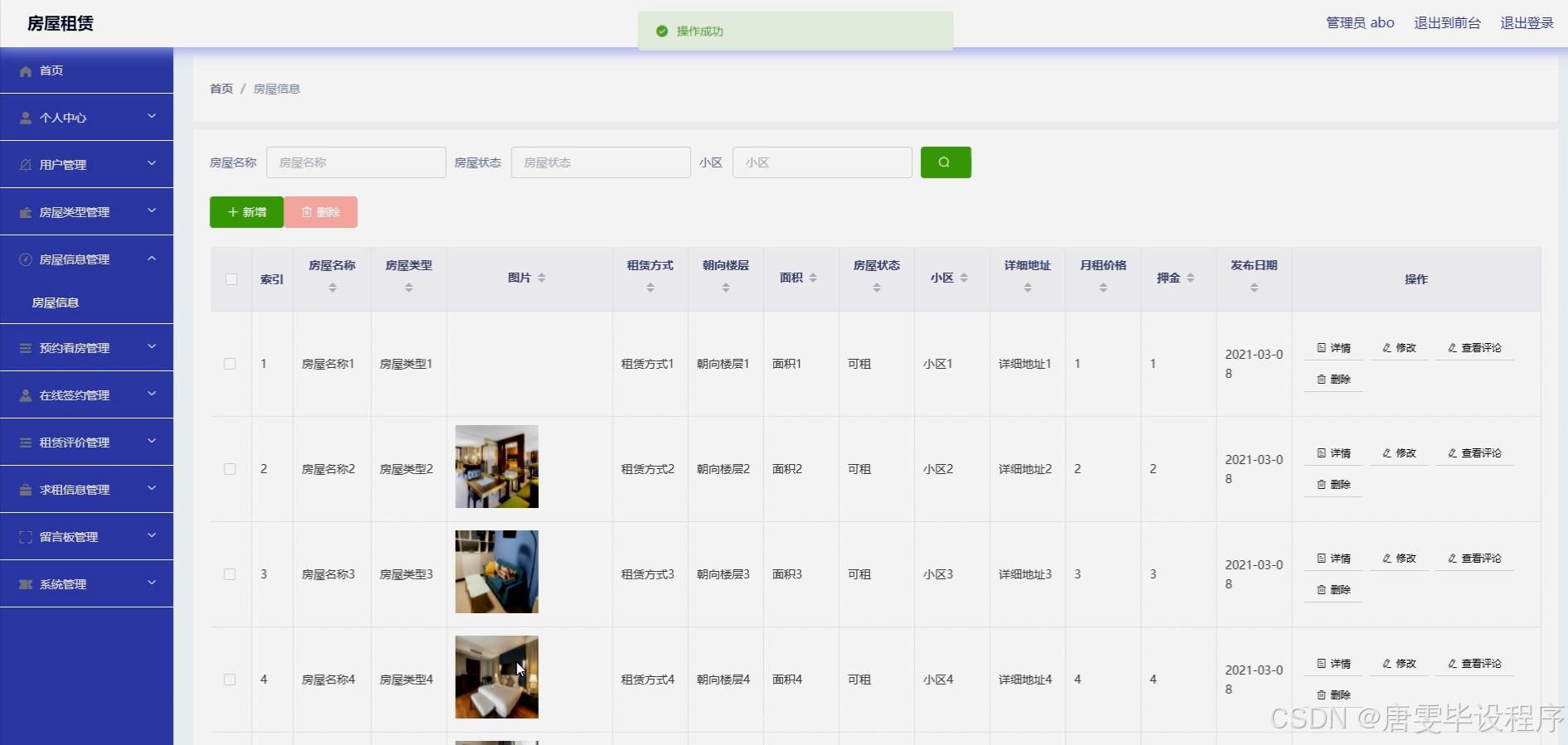Focus the 房屋名称 search input
The width and height of the screenshot is (1568, 745).
tap(356, 162)
